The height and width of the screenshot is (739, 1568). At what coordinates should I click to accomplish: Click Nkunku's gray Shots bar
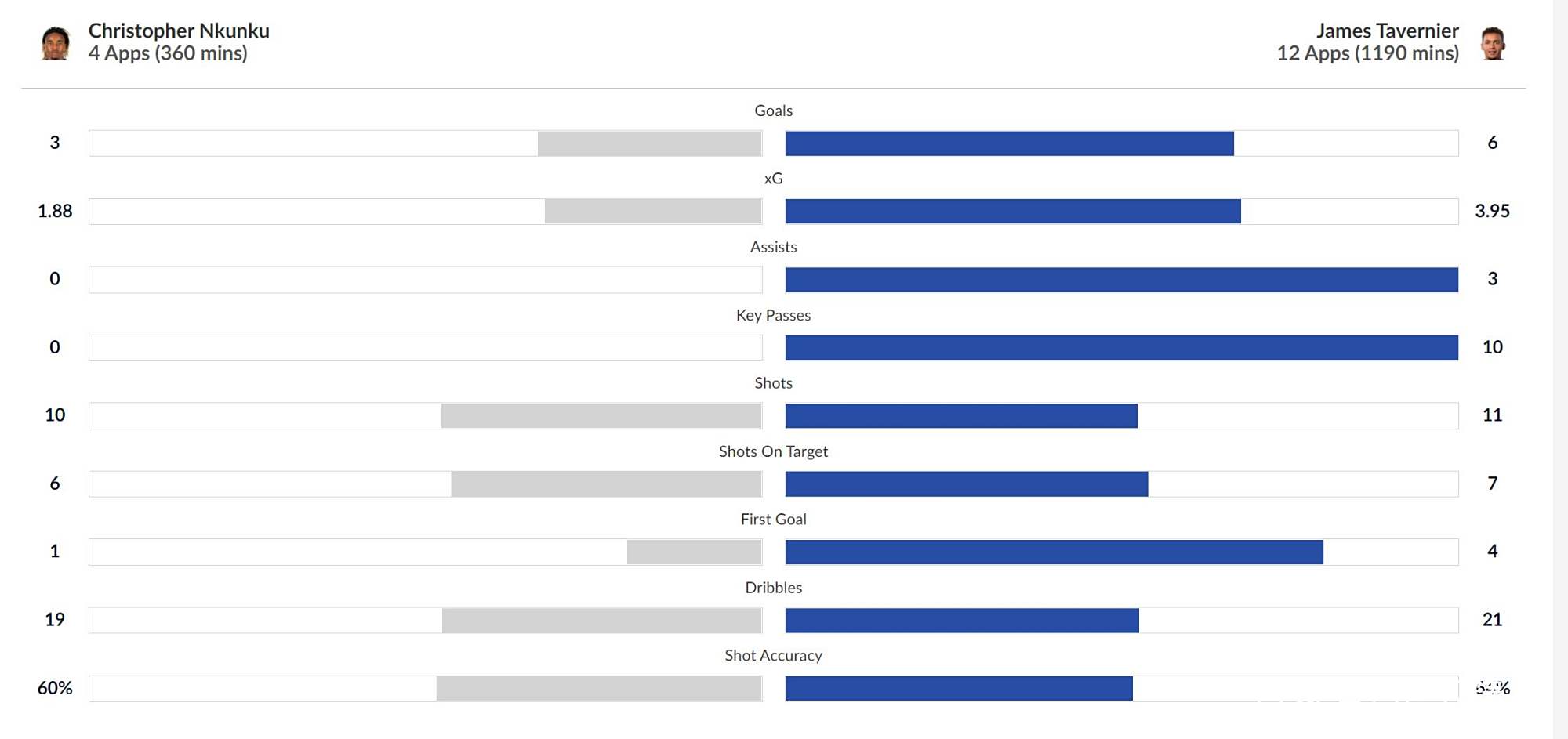pyautogui.click(x=601, y=416)
